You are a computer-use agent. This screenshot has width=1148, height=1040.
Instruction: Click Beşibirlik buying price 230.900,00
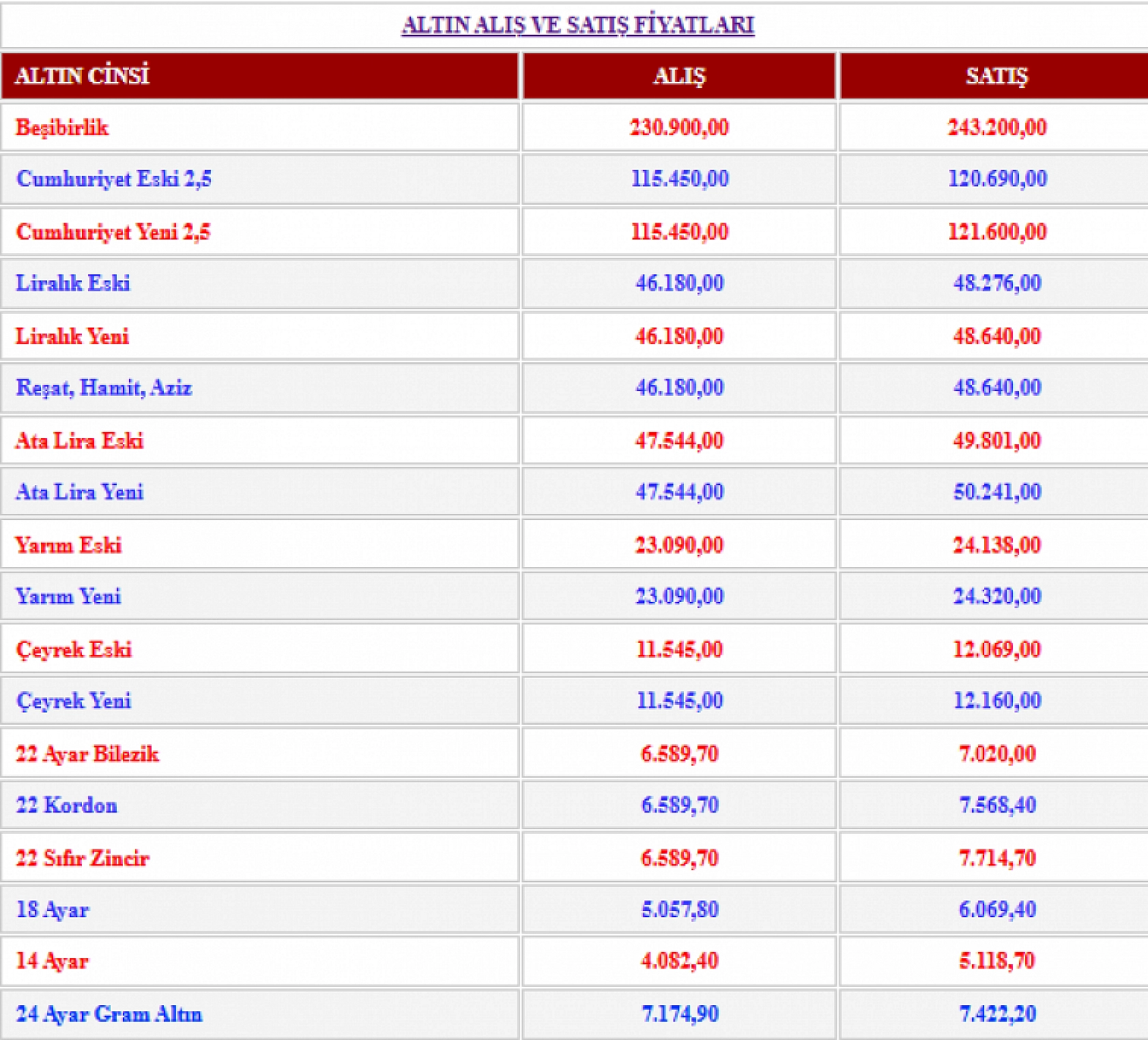point(678,128)
